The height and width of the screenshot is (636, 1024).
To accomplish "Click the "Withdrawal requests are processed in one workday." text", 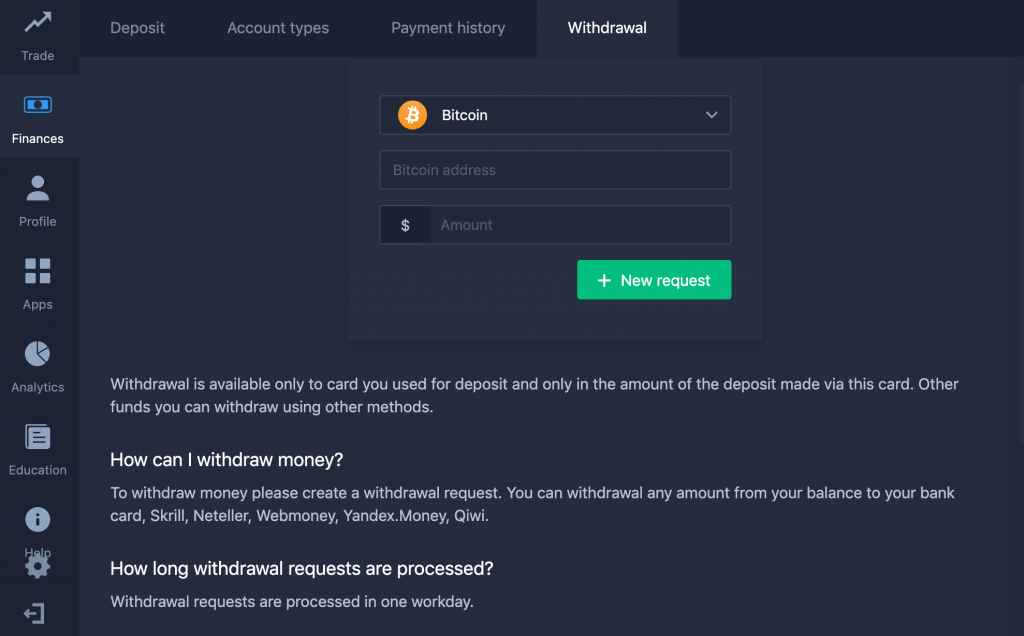I will (292, 601).
